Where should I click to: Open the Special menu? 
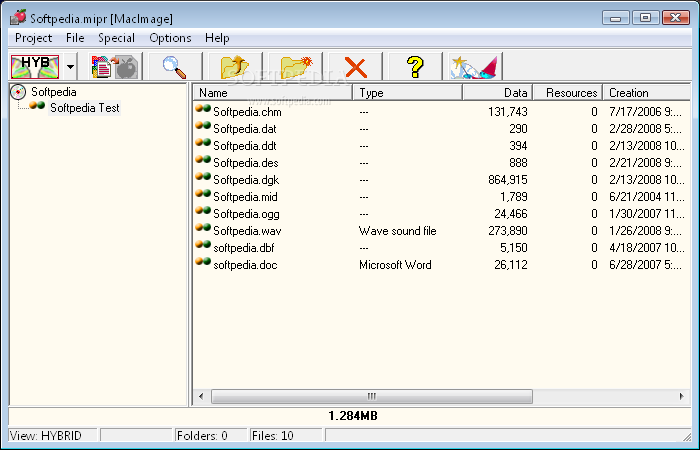(116, 38)
